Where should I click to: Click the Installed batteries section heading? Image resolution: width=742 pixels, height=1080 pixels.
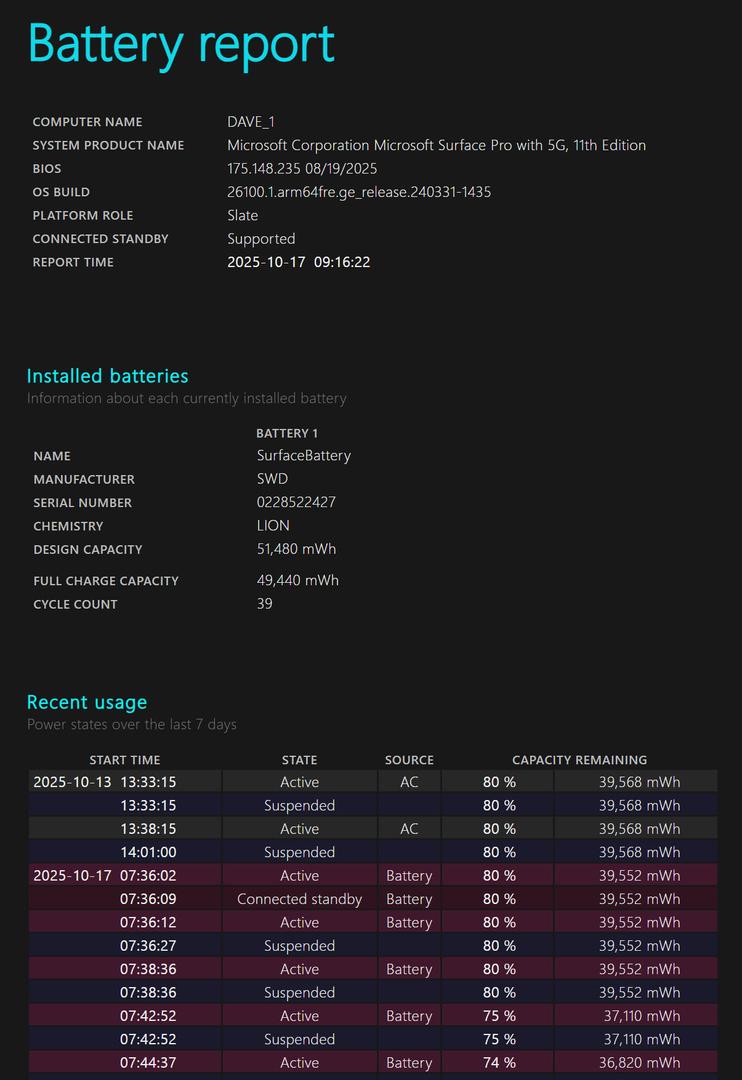(x=107, y=376)
